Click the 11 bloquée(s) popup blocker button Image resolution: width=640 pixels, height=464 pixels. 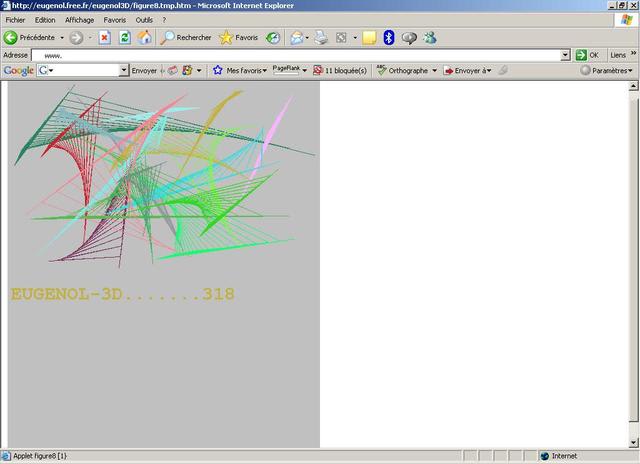tap(340, 71)
